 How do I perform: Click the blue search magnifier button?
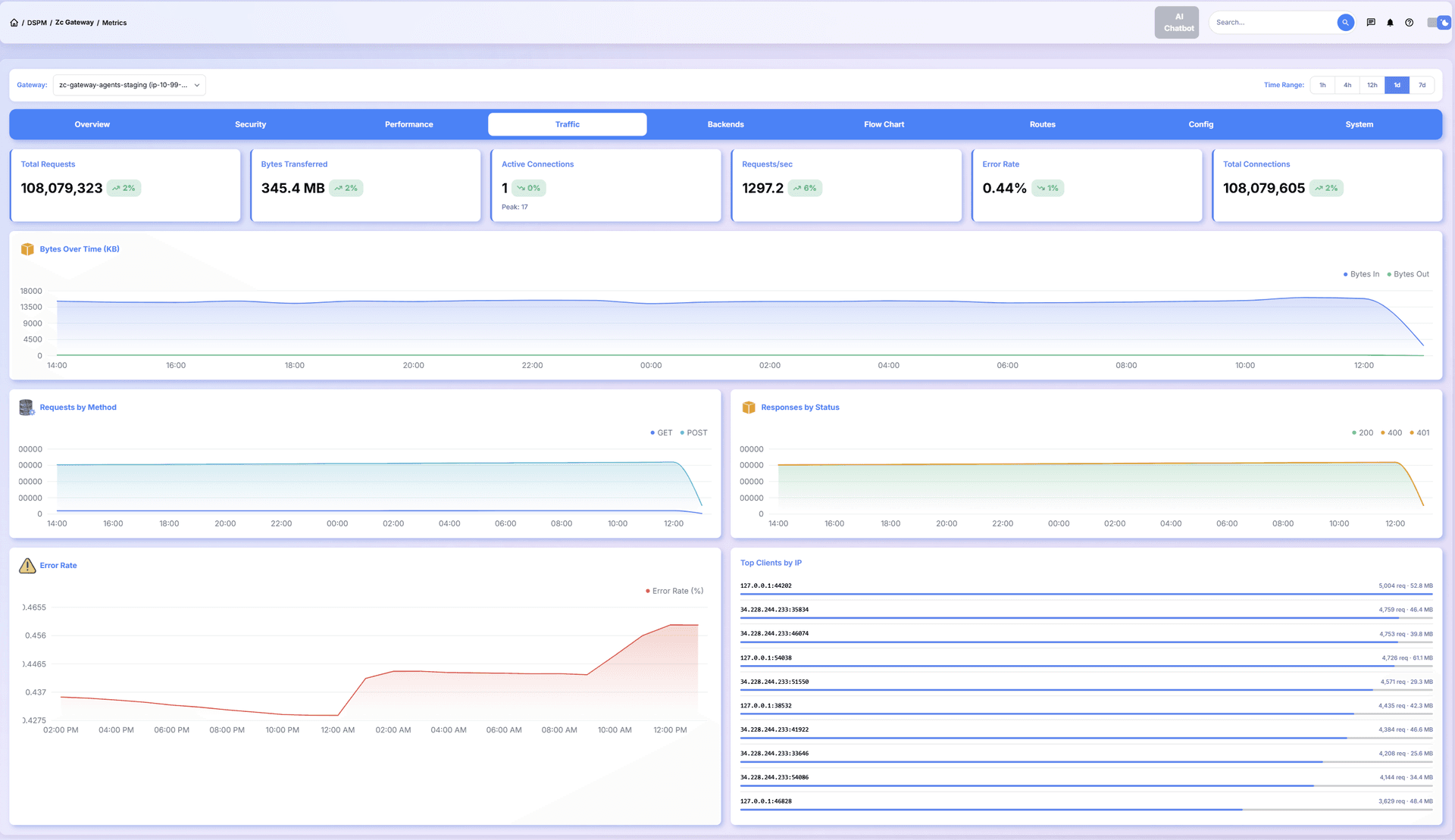1345,23
